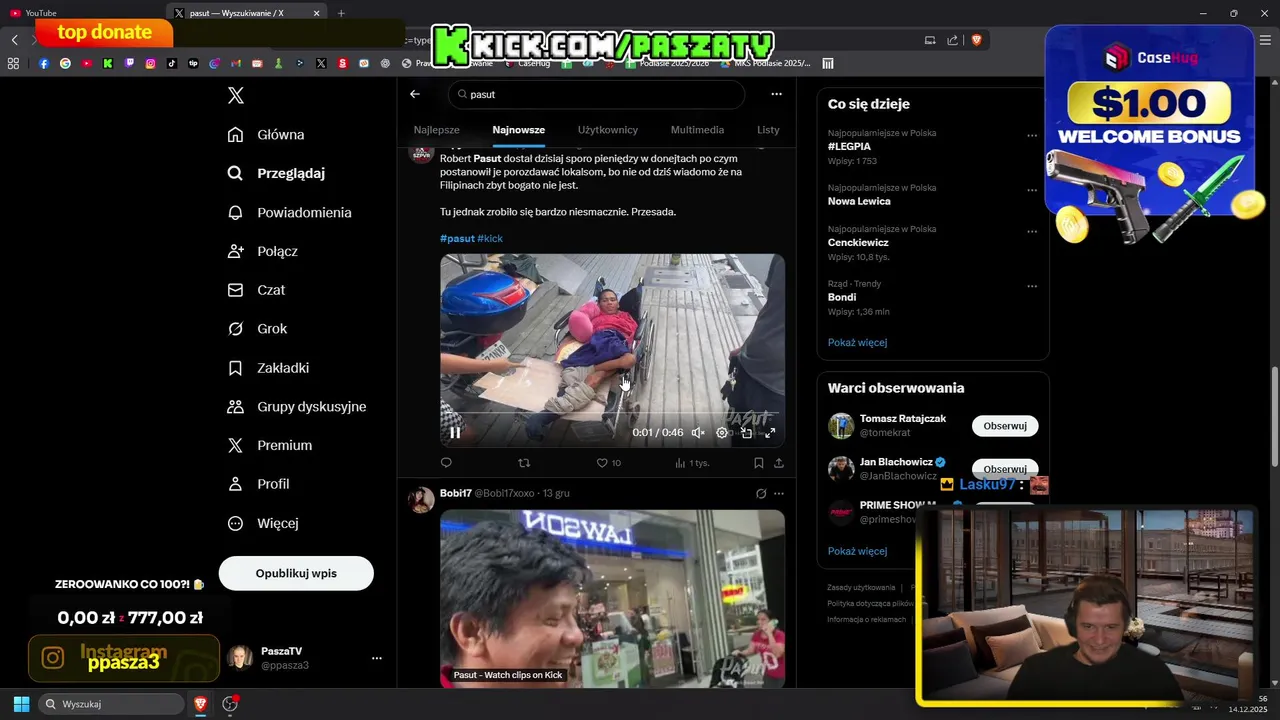
Task: Click the X logo in sidebar
Action: [236, 95]
